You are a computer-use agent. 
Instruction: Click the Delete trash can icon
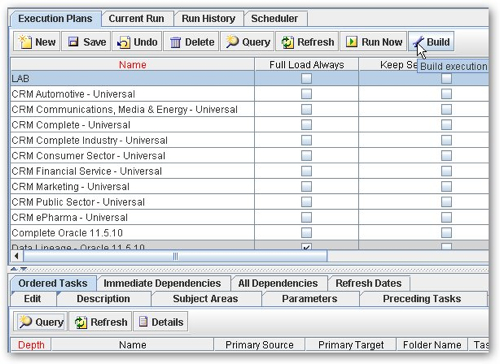(175, 42)
